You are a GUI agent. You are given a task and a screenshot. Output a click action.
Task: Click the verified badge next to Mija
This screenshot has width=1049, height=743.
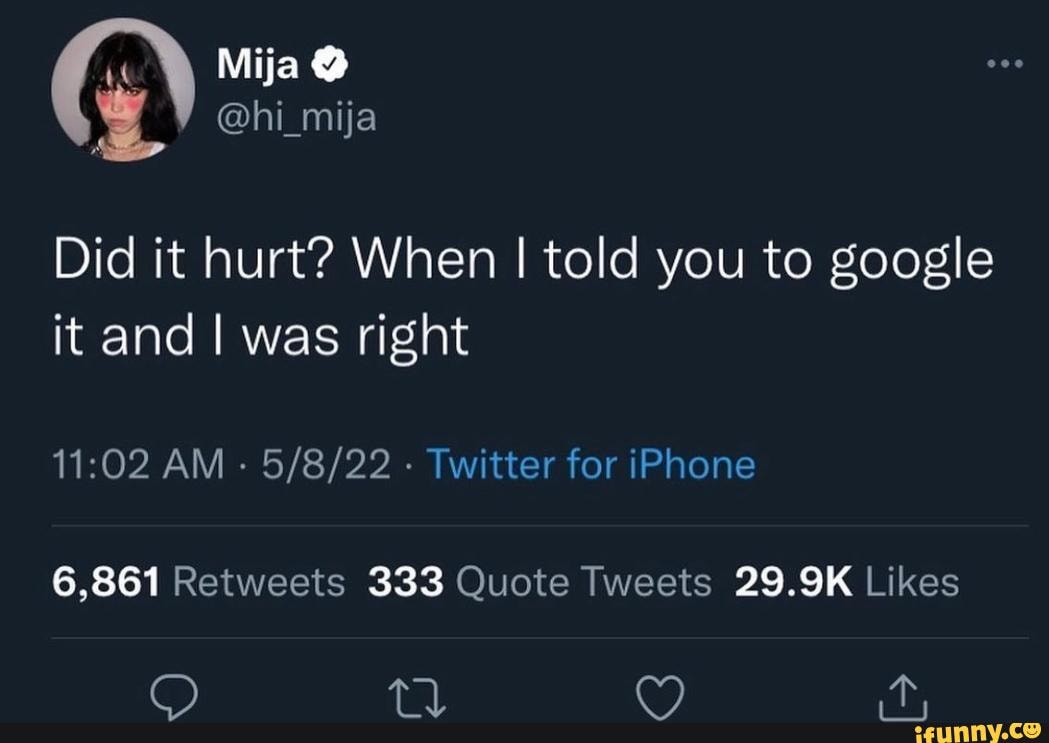point(327,62)
